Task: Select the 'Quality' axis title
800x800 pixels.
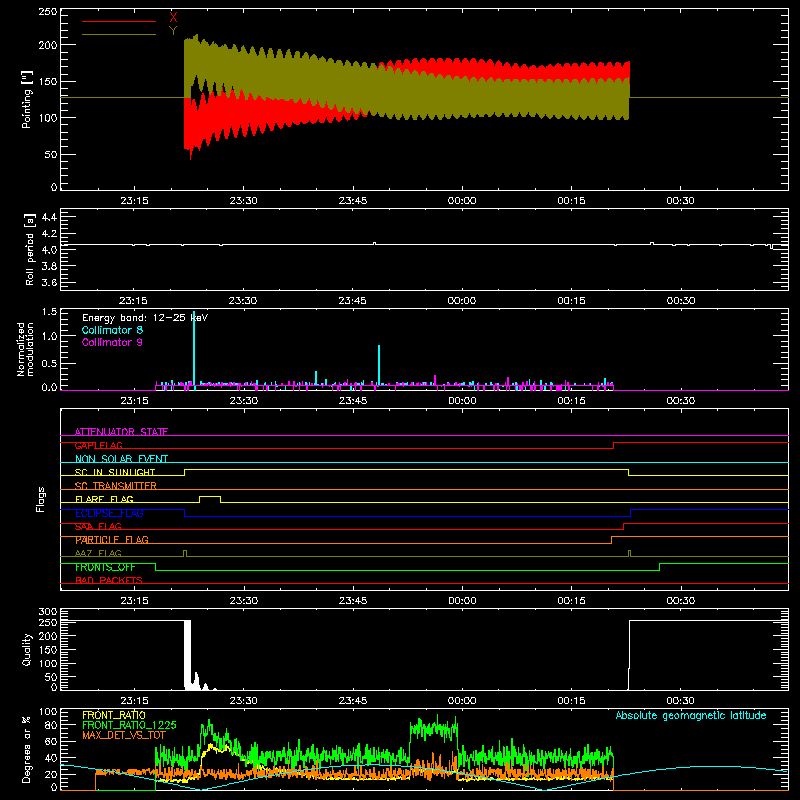Action: (x=27, y=650)
